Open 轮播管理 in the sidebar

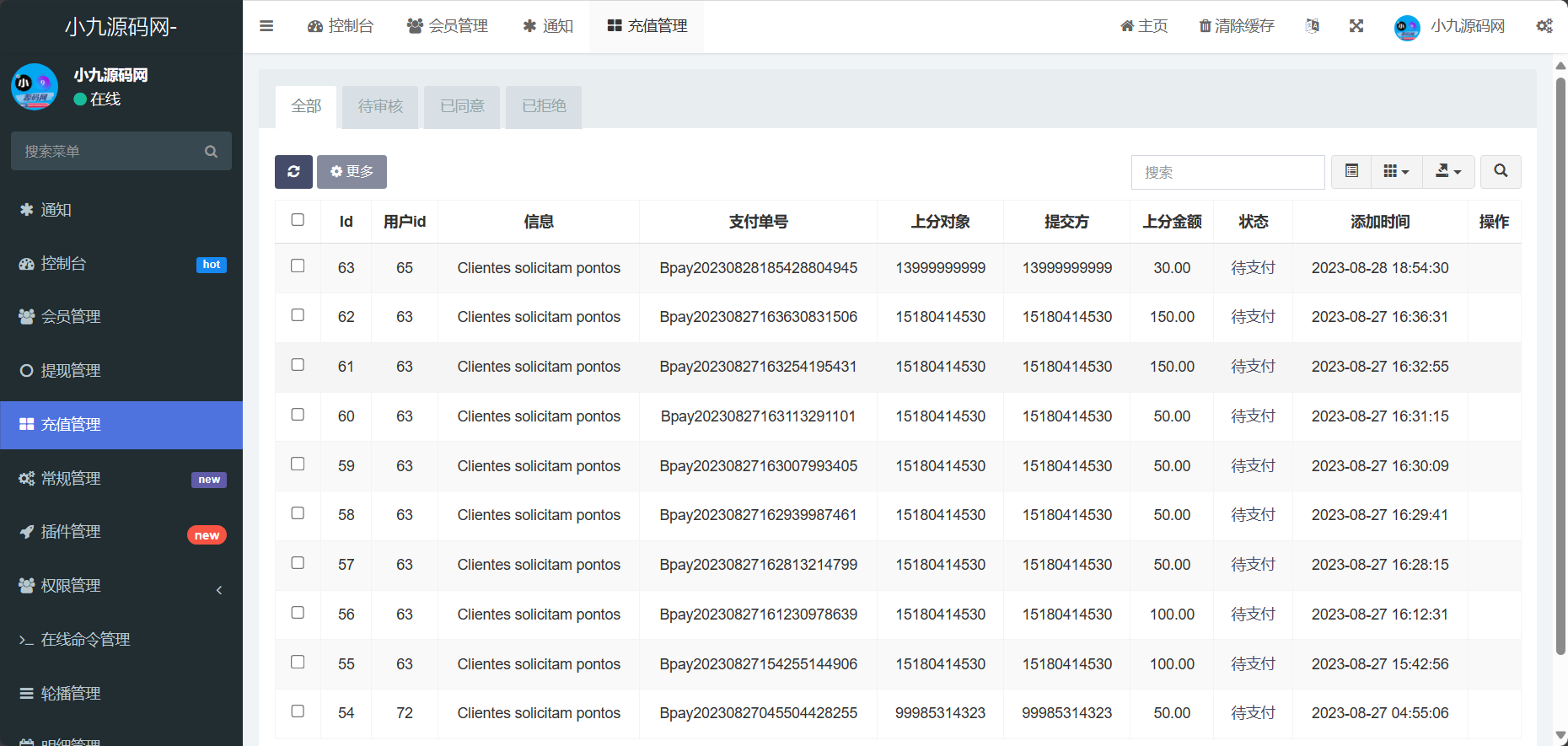[x=121, y=694]
